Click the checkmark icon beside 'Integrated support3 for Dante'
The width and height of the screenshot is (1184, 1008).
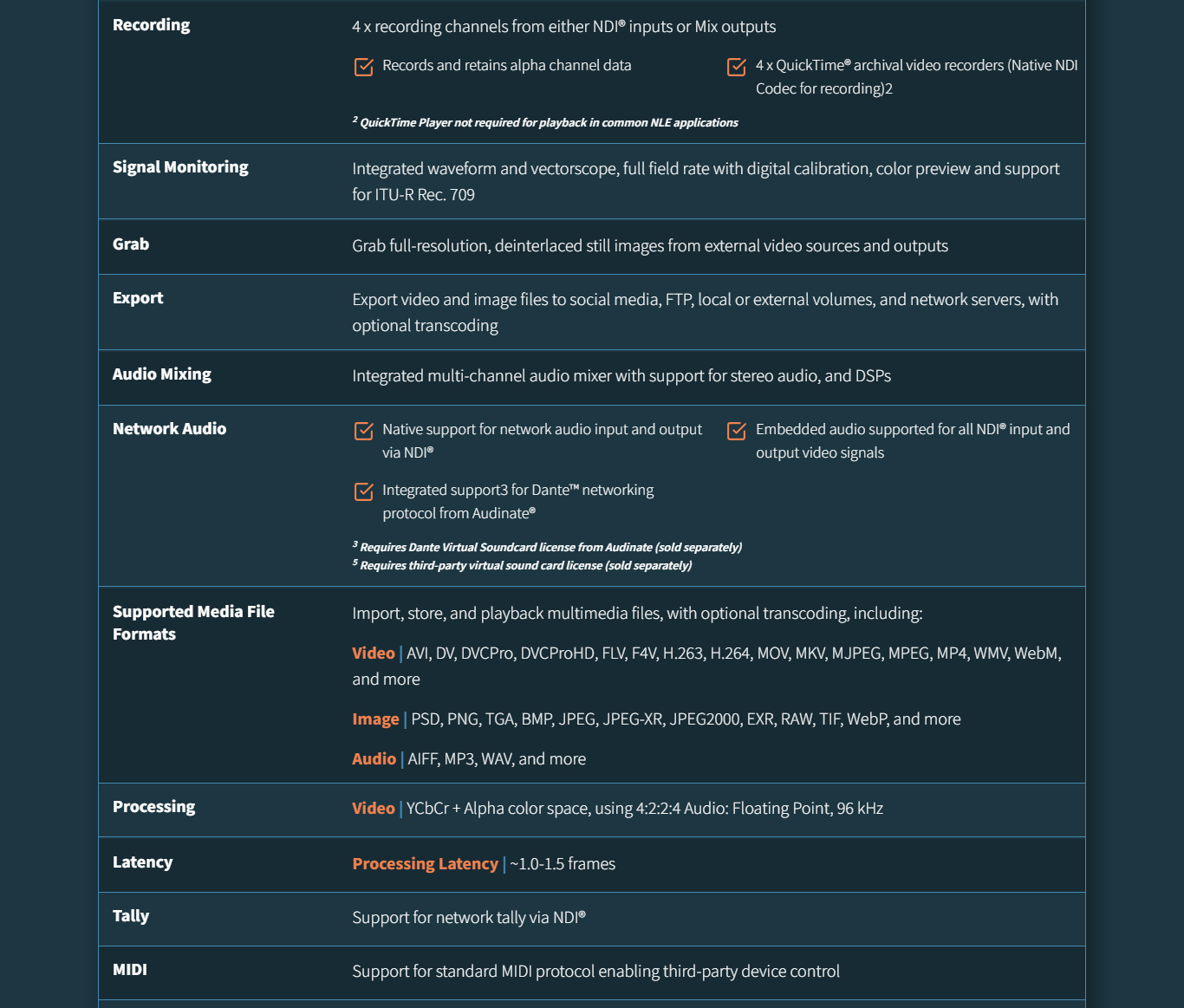364,491
